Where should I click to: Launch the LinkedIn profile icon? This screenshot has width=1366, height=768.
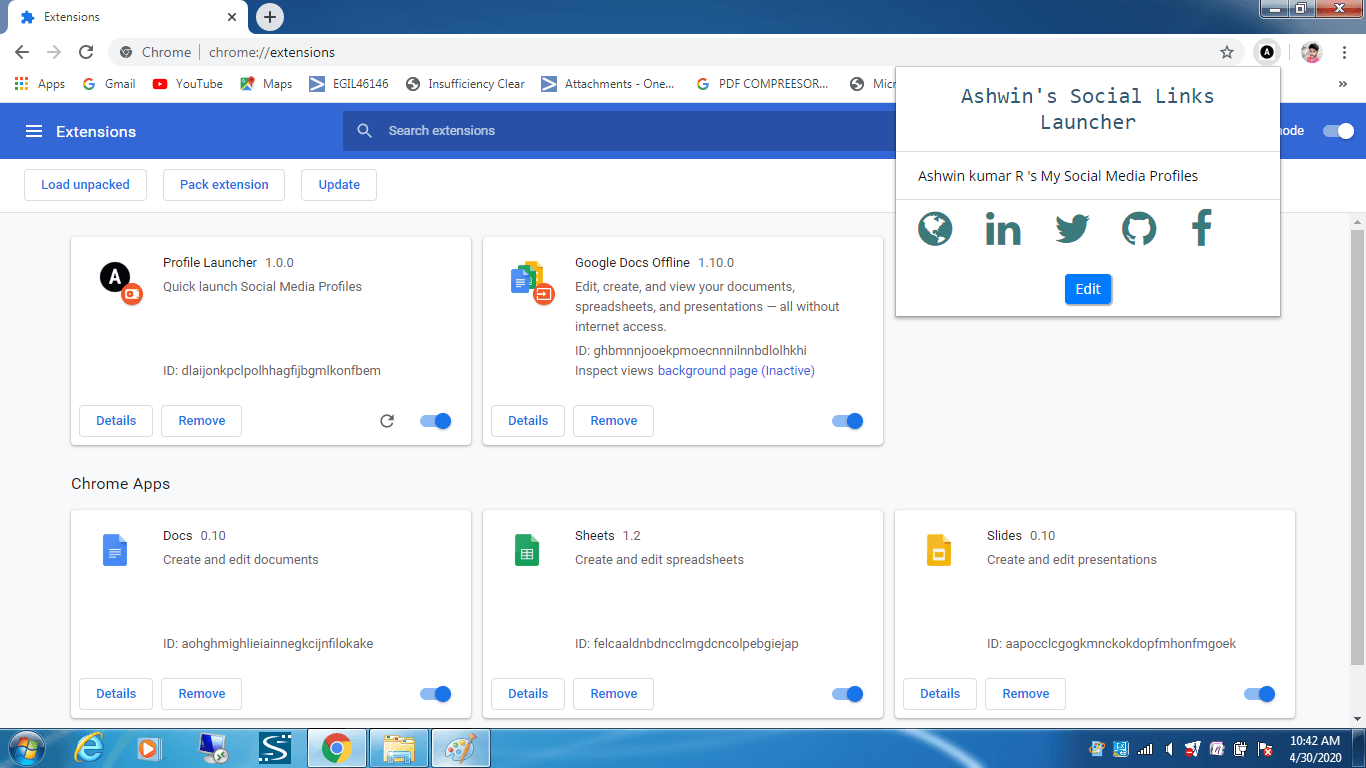point(1003,229)
